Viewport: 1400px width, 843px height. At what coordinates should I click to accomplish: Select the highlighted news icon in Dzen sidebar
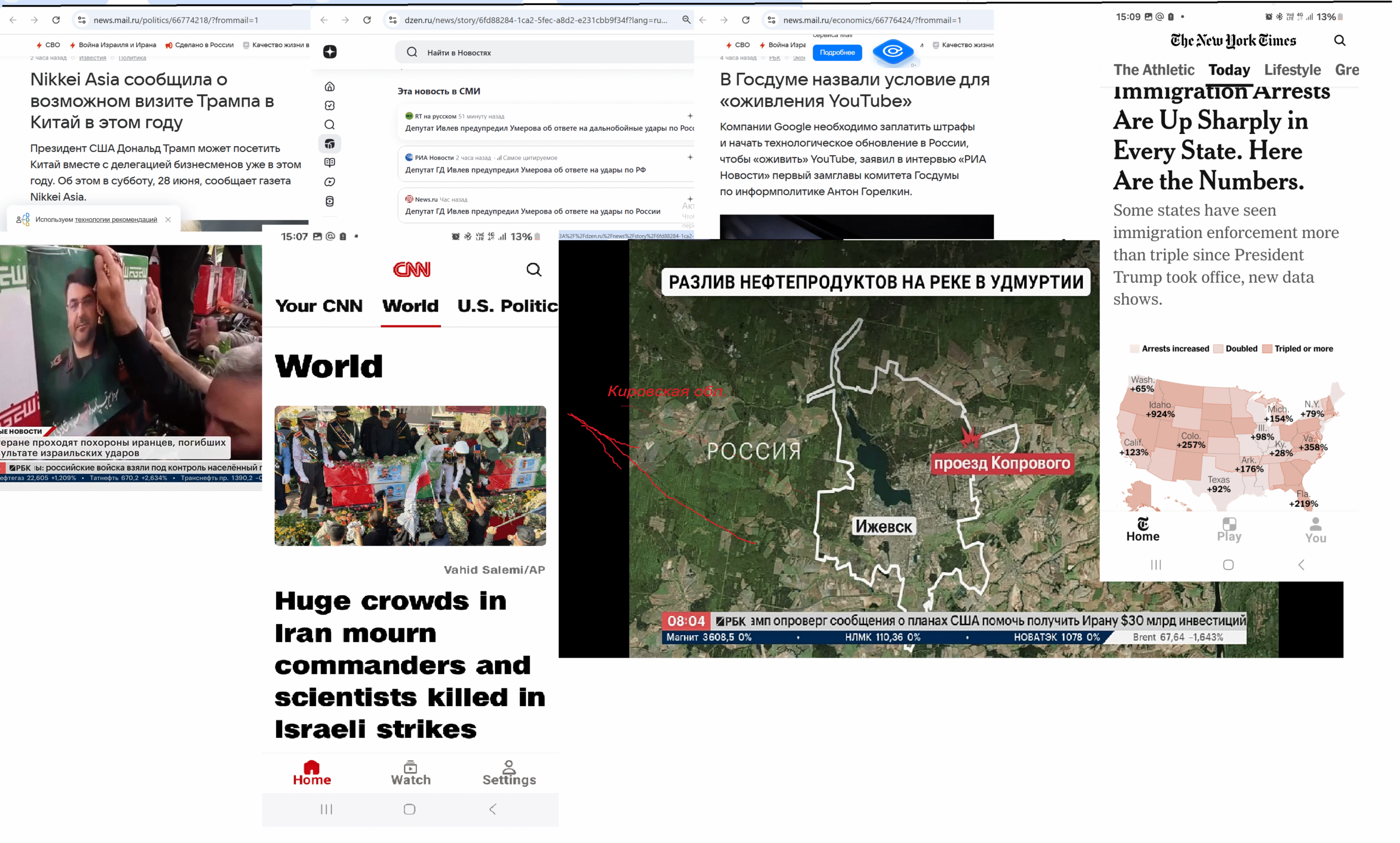click(329, 144)
